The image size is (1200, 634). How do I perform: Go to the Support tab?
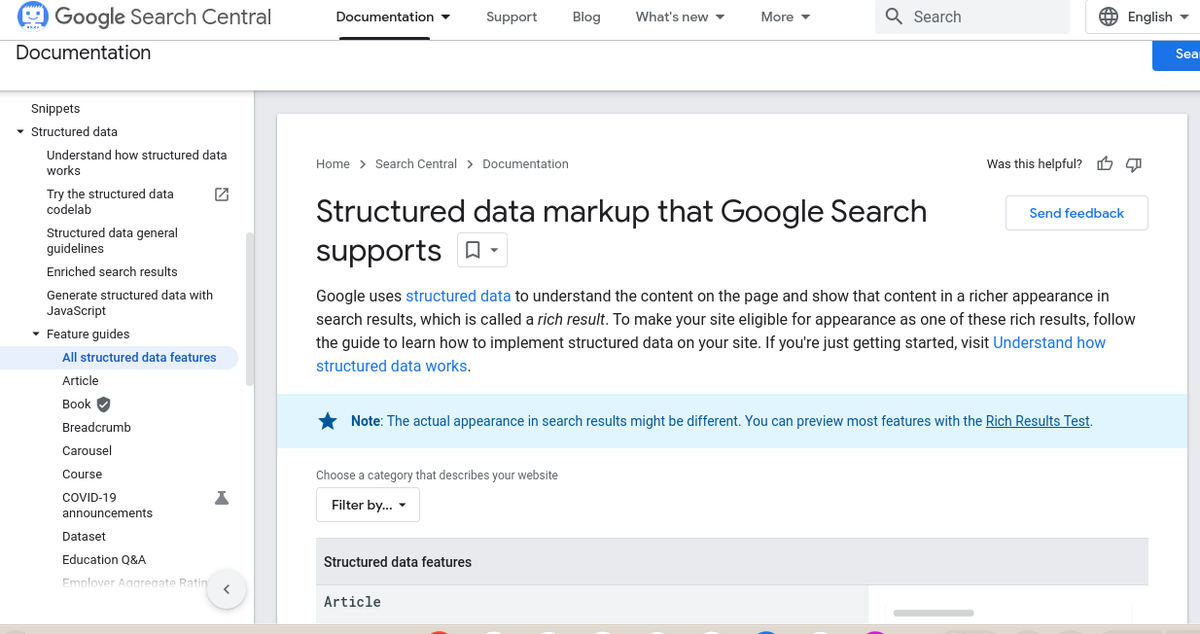(511, 17)
